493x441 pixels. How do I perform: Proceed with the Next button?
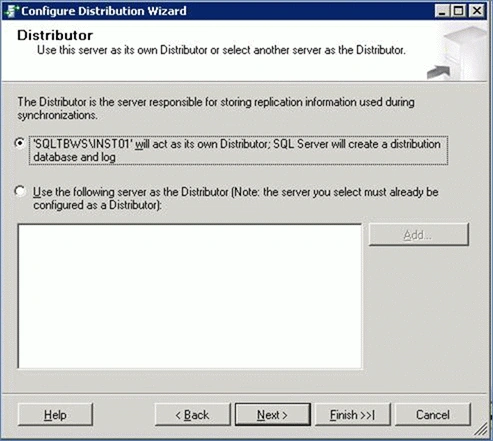tap(273, 415)
